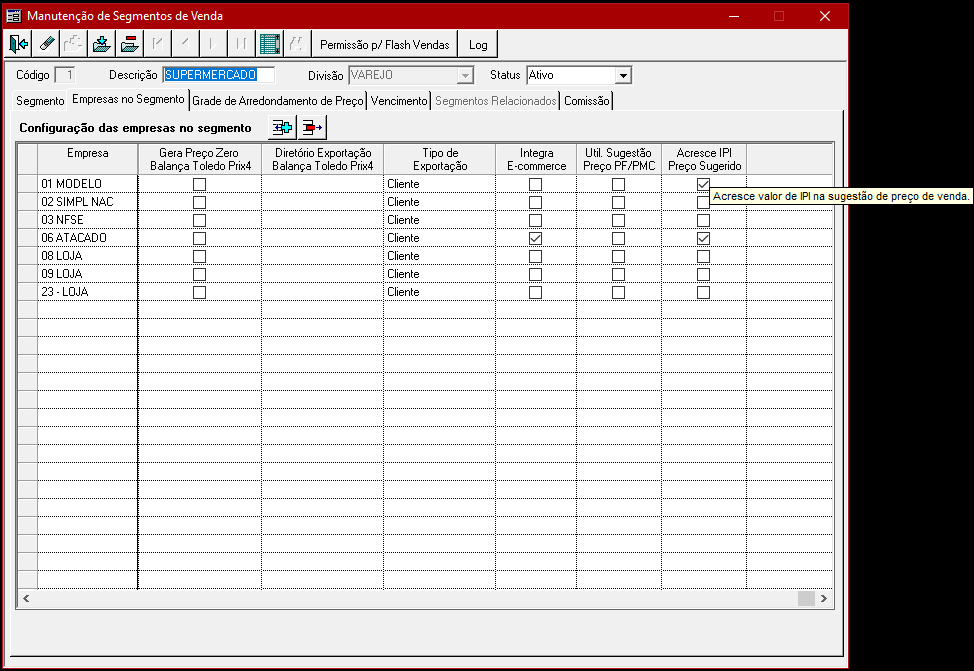Select the Empresas no Segmento tab
Screen dimensions: 974x671
coord(128,99)
